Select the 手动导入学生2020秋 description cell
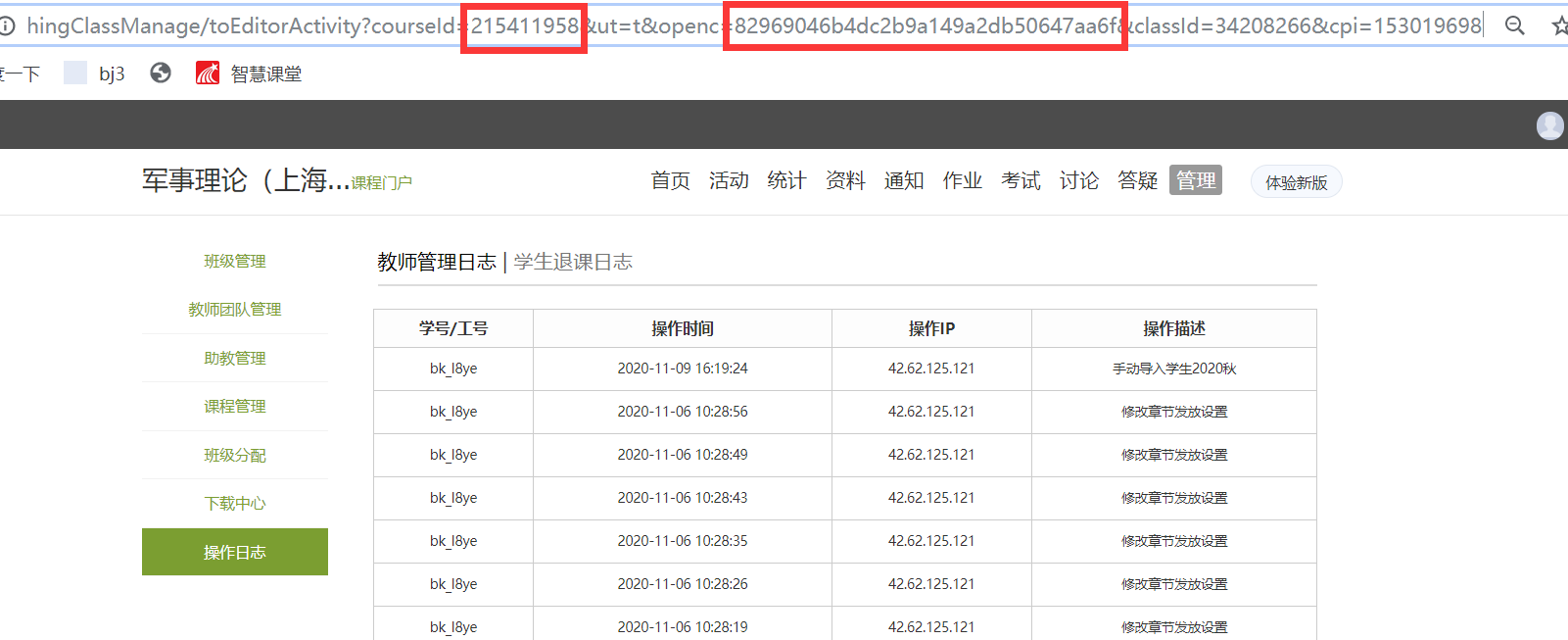1568x640 pixels. point(1174,369)
